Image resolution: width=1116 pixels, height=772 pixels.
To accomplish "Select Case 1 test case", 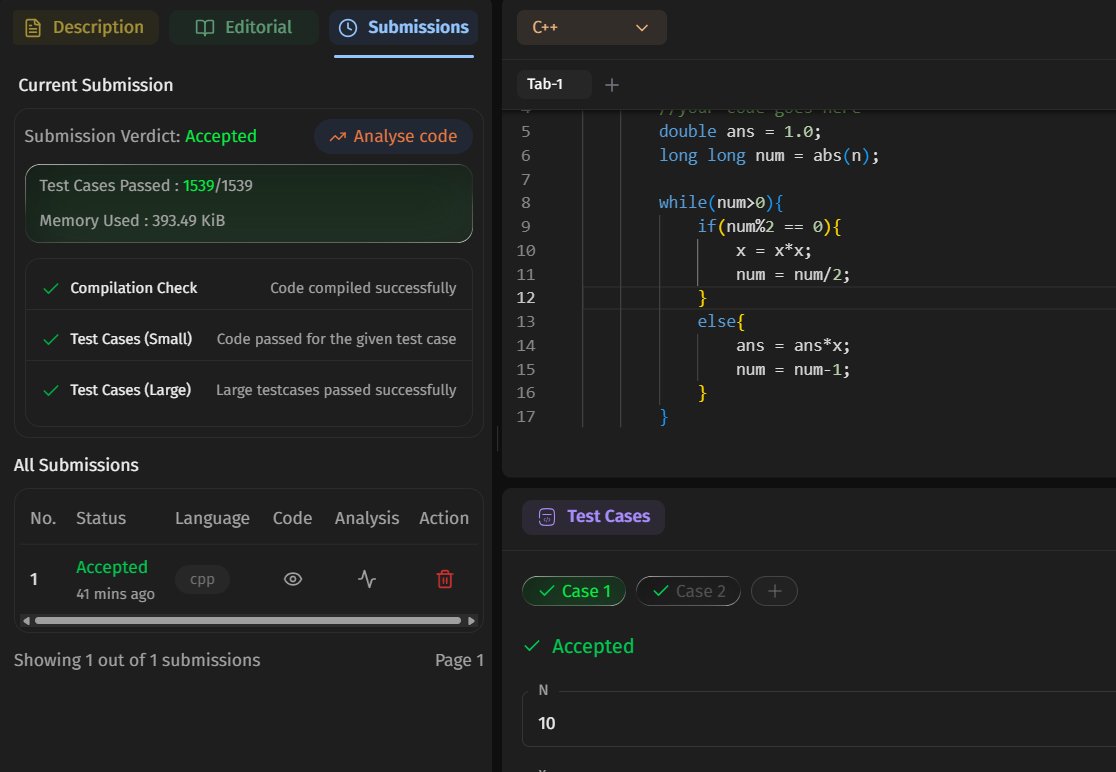I will tap(574, 591).
